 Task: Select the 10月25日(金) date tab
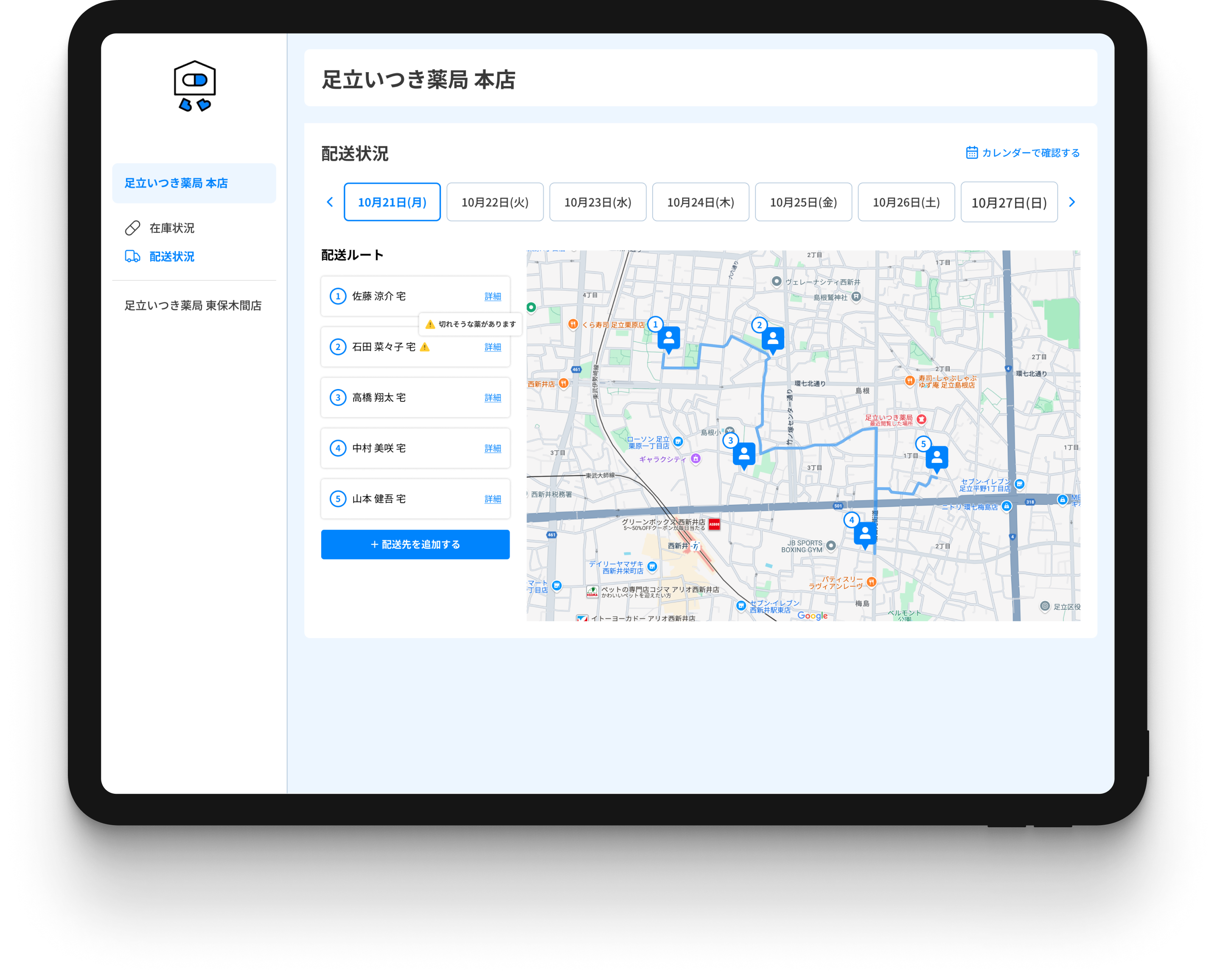click(x=803, y=202)
